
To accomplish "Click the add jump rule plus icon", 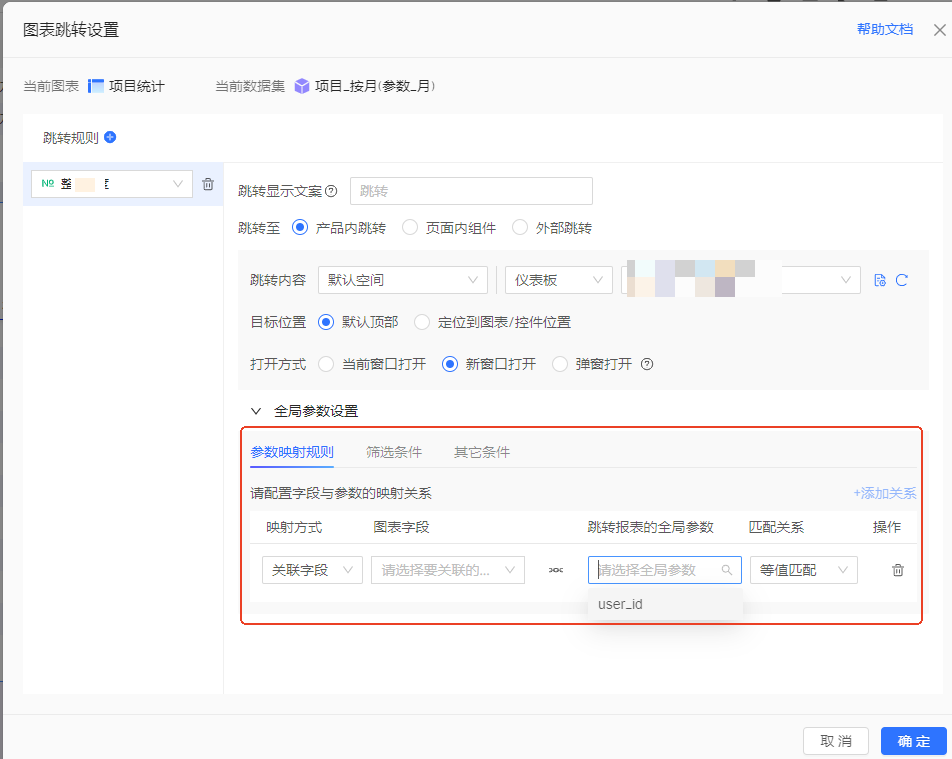I will click(110, 137).
